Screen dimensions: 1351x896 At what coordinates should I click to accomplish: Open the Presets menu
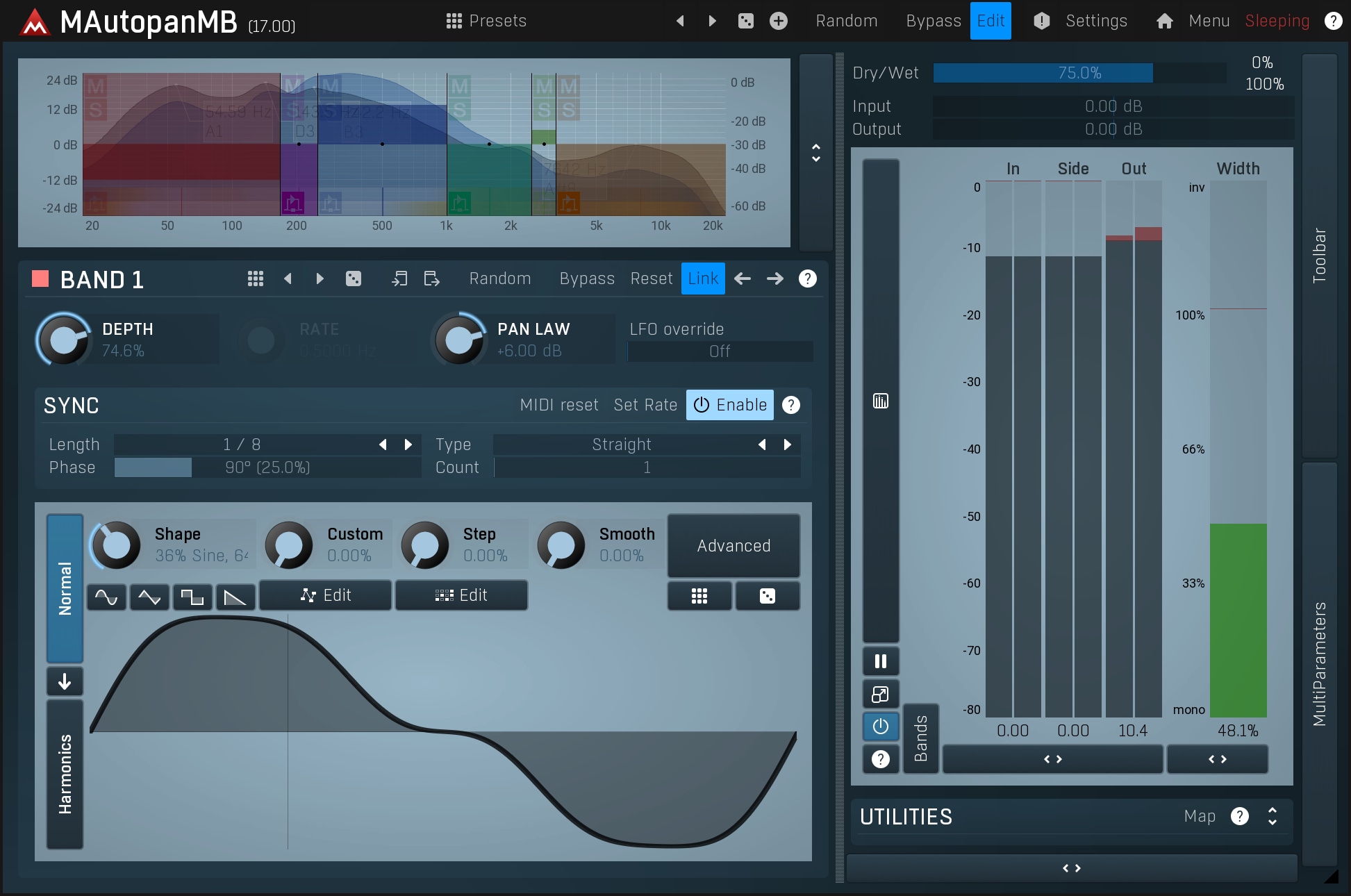point(486,22)
